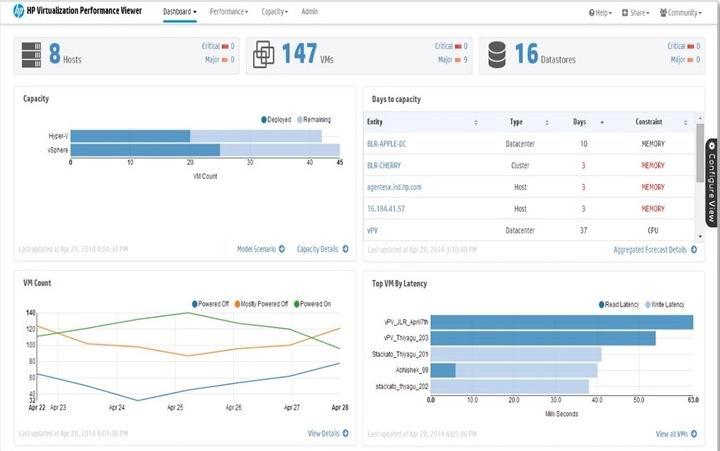This screenshot has width=720, height=451.
Task: Open the BLR-APPLE-DC entity link
Action: tap(387, 144)
